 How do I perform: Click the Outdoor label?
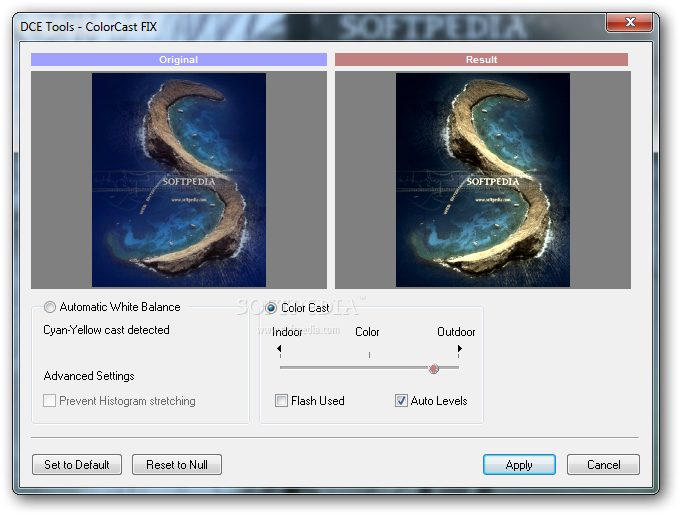click(456, 332)
